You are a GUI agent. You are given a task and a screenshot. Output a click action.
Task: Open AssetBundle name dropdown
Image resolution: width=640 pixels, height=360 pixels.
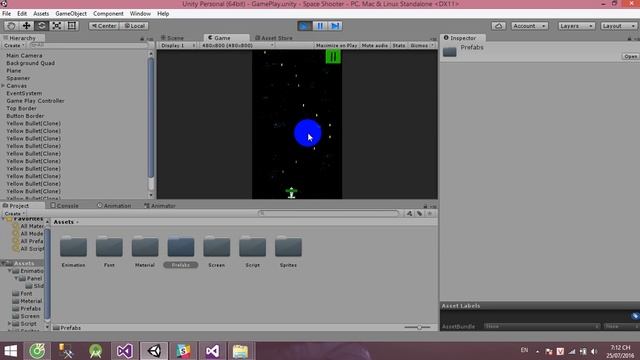(x=542, y=327)
